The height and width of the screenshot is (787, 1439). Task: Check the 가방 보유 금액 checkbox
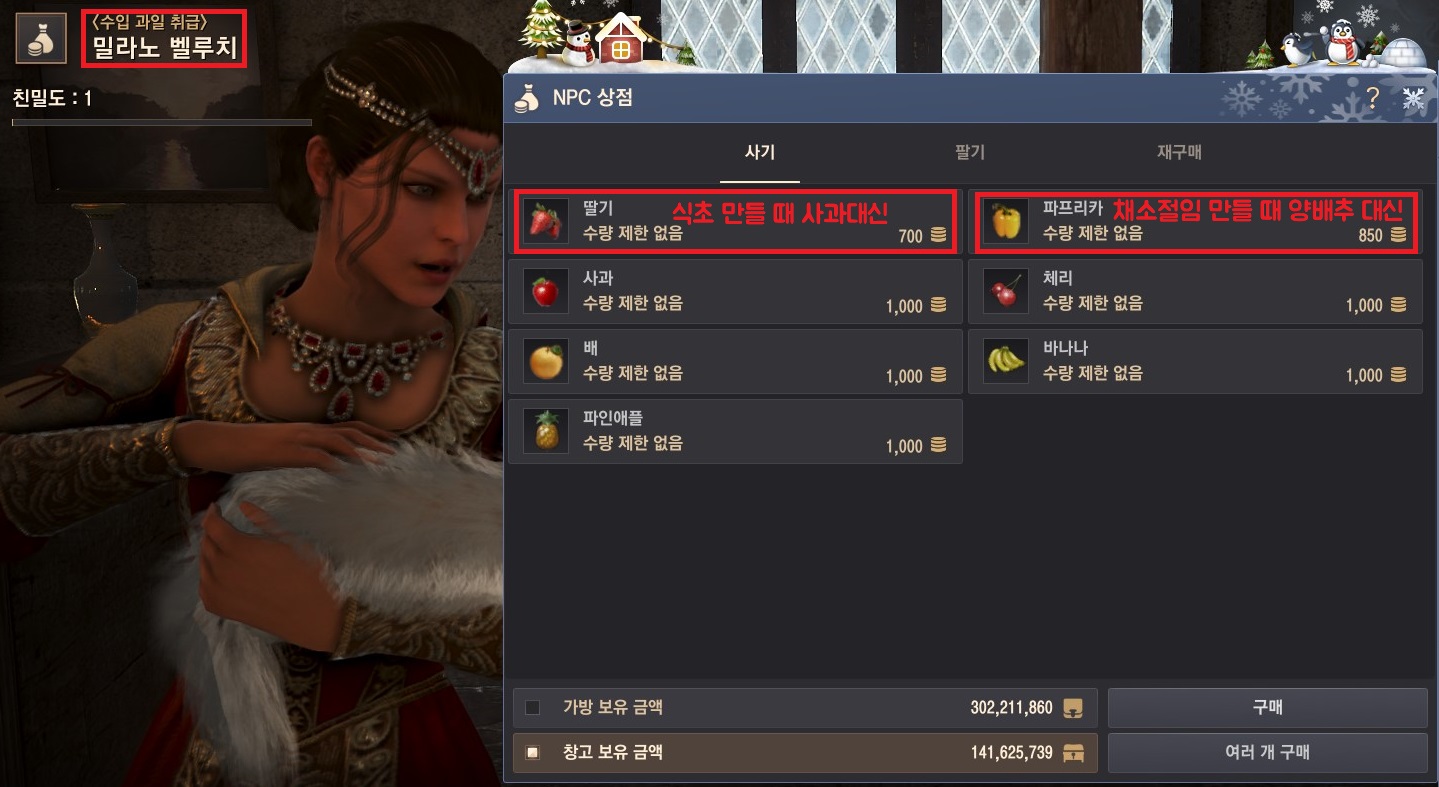point(533,708)
